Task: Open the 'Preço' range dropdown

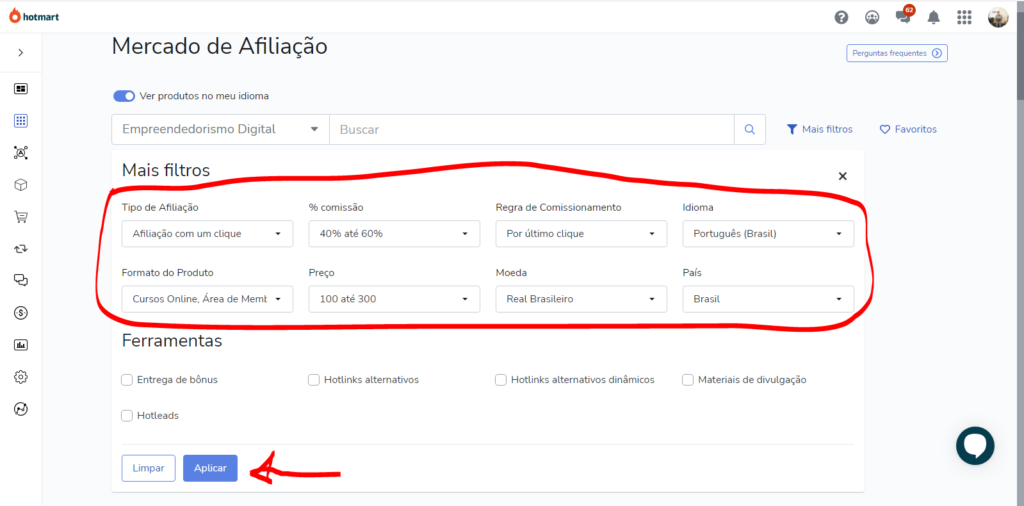Action: click(394, 299)
